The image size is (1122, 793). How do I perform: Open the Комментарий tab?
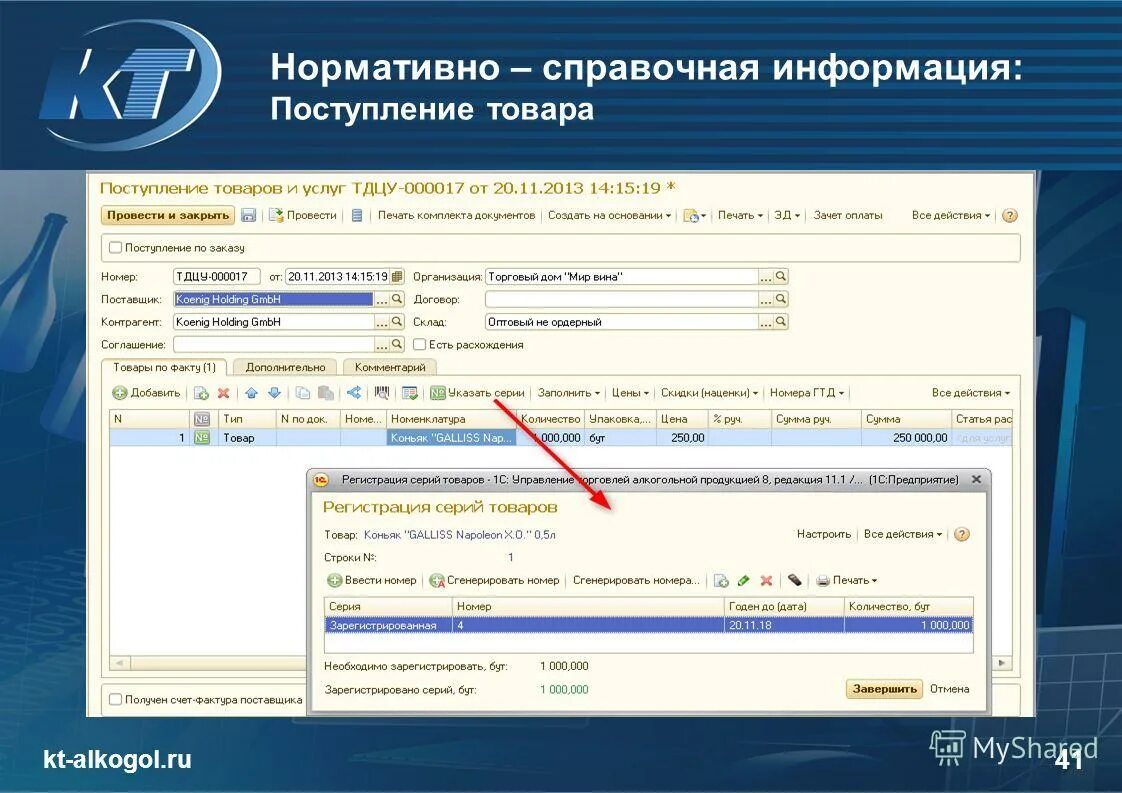390,366
